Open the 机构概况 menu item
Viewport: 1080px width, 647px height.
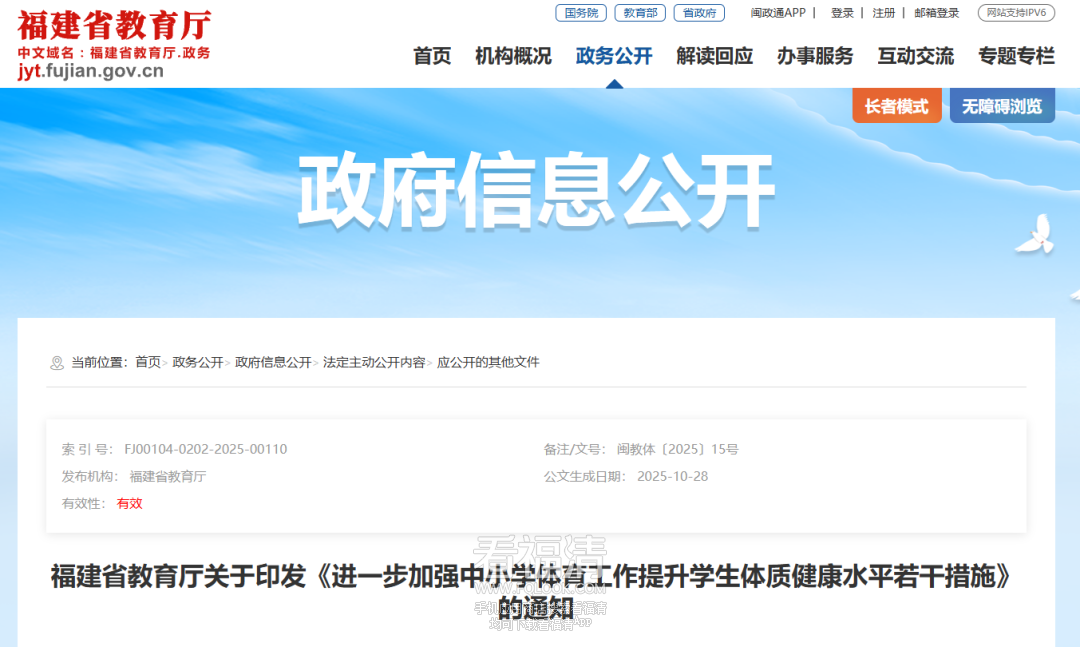[513, 56]
